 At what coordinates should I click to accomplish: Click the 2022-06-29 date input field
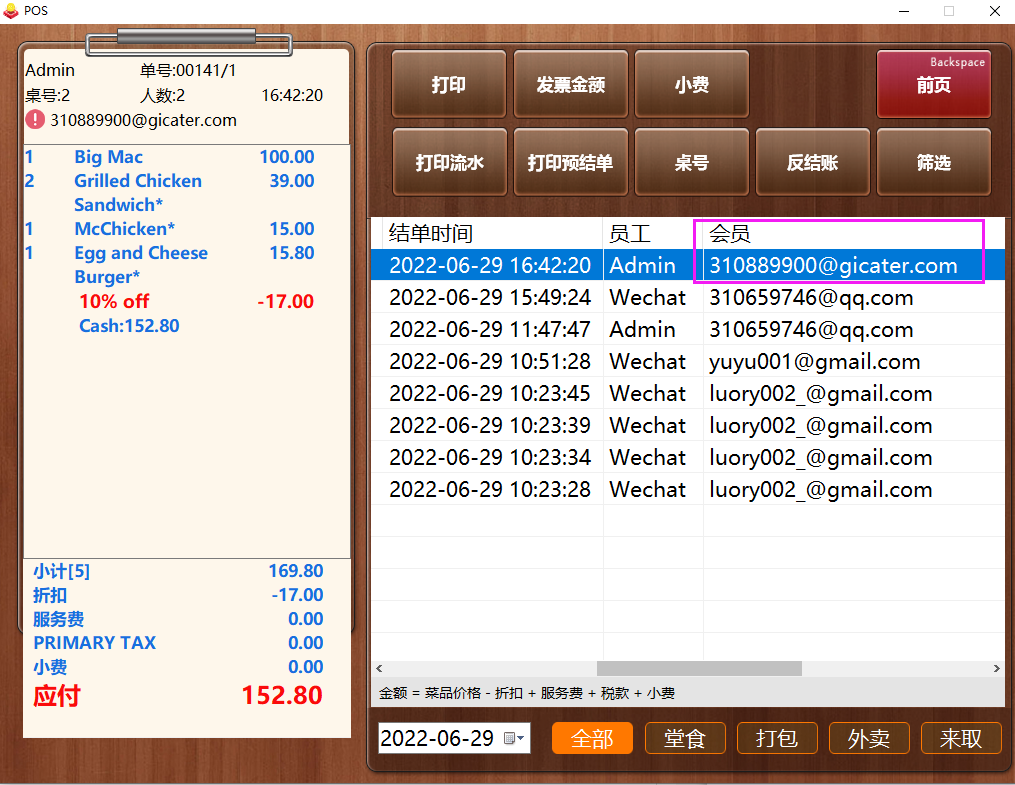pyautogui.click(x=454, y=738)
